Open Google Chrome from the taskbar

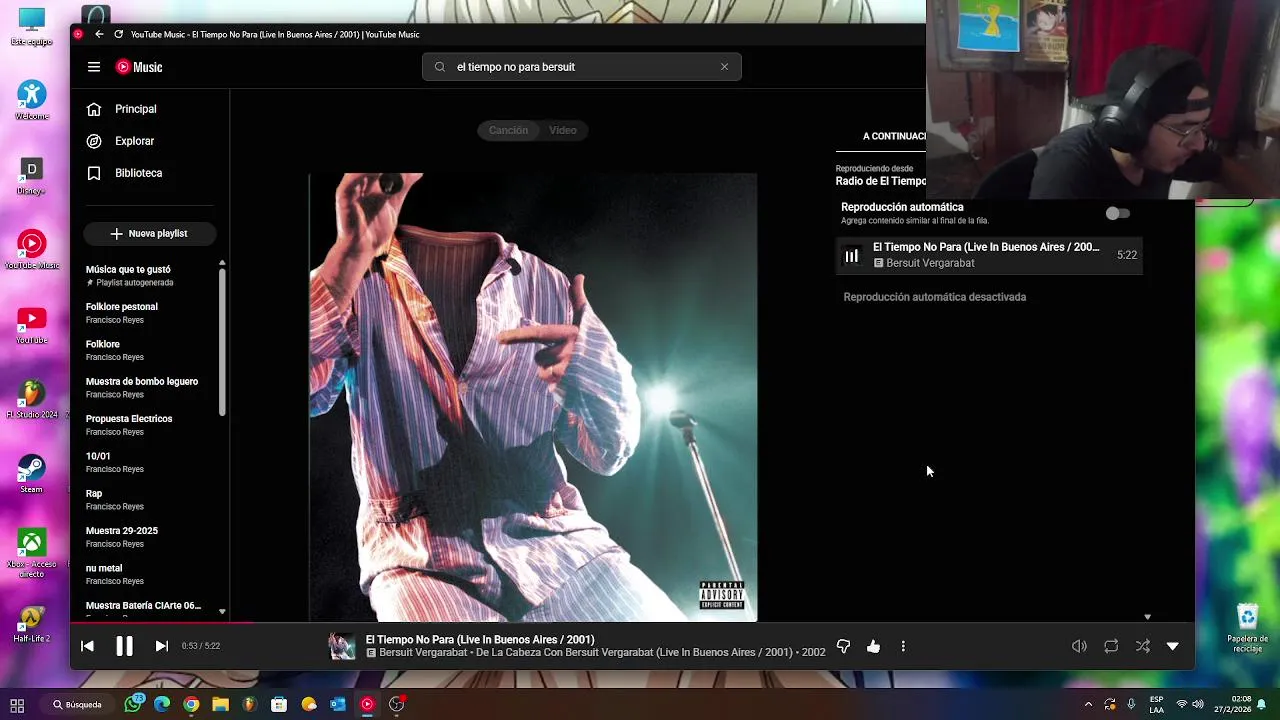(191, 704)
